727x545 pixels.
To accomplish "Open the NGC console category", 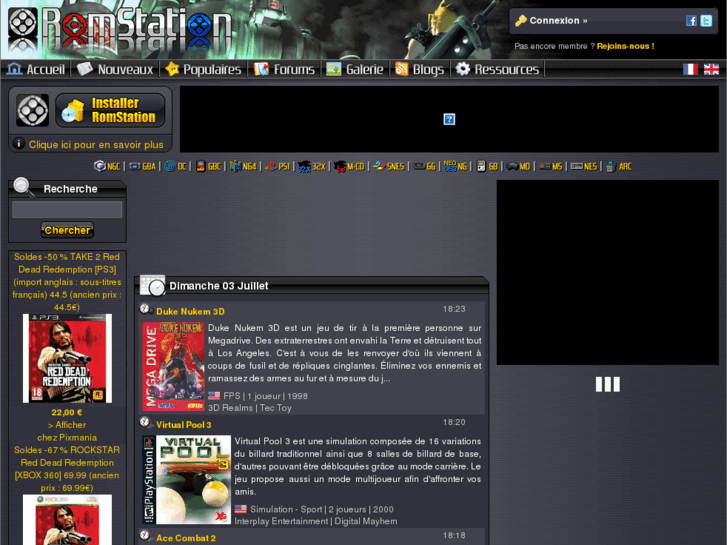I will click(107, 166).
